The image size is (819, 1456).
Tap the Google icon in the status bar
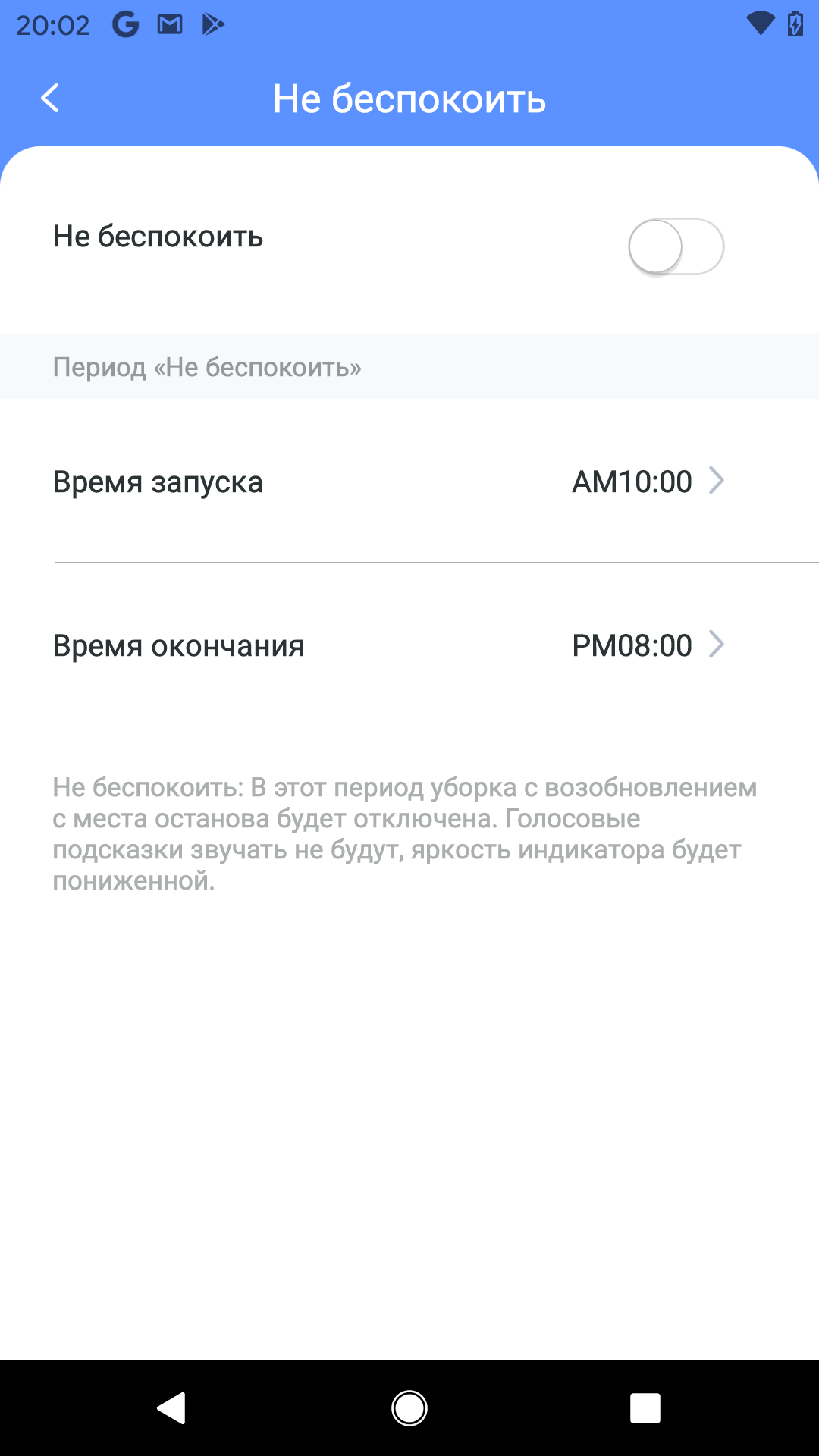coord(126,25)
